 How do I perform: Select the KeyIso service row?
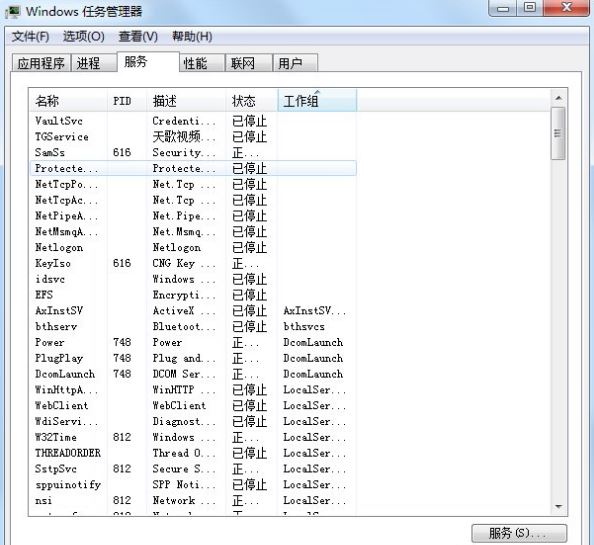193,263
